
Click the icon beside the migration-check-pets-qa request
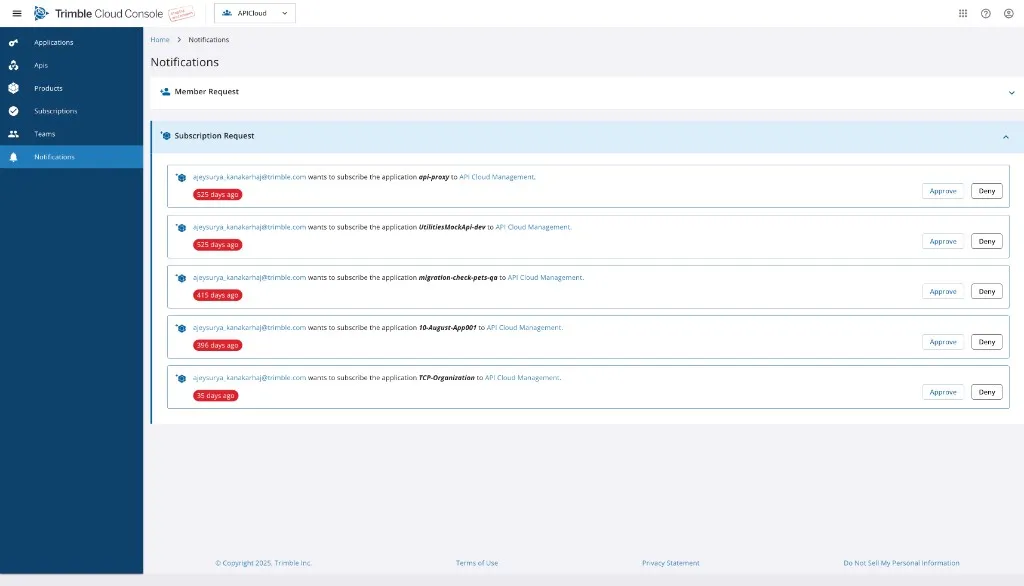coord(181,278)
